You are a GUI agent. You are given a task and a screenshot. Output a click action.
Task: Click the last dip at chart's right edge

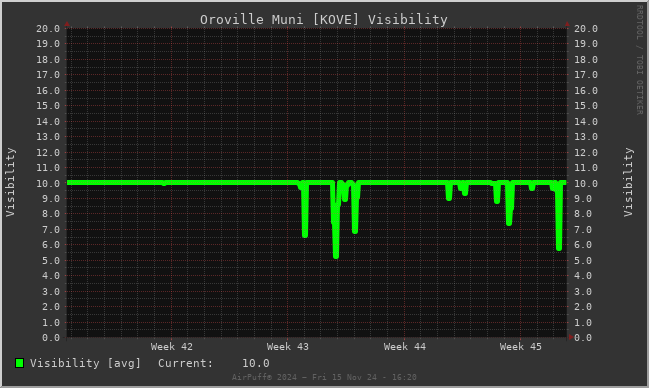559,240
